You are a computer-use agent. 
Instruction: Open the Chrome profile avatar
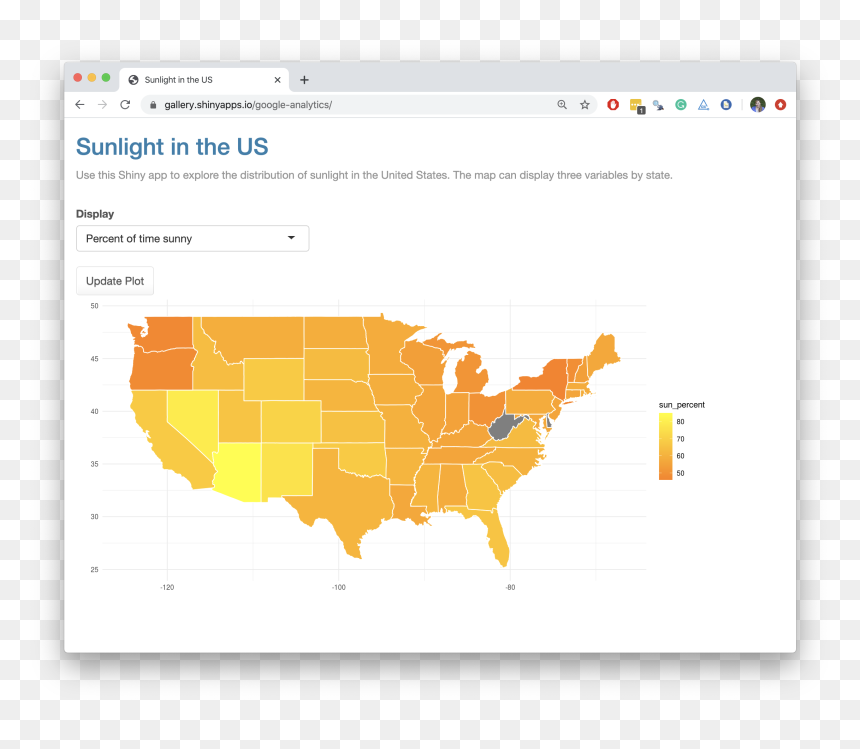point(758,105)
